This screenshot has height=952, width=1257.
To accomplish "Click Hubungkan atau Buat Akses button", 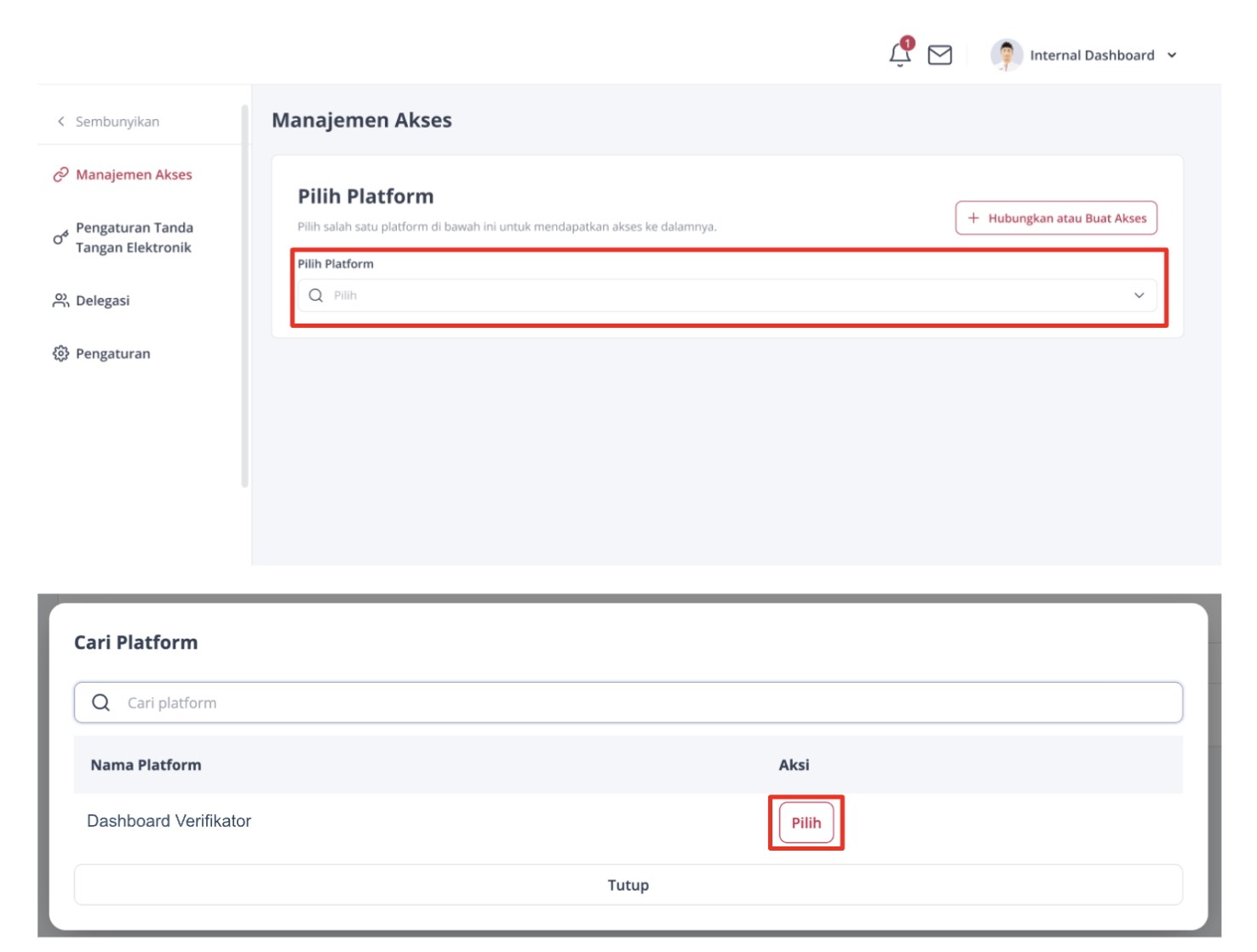I will click(1056, 218).
